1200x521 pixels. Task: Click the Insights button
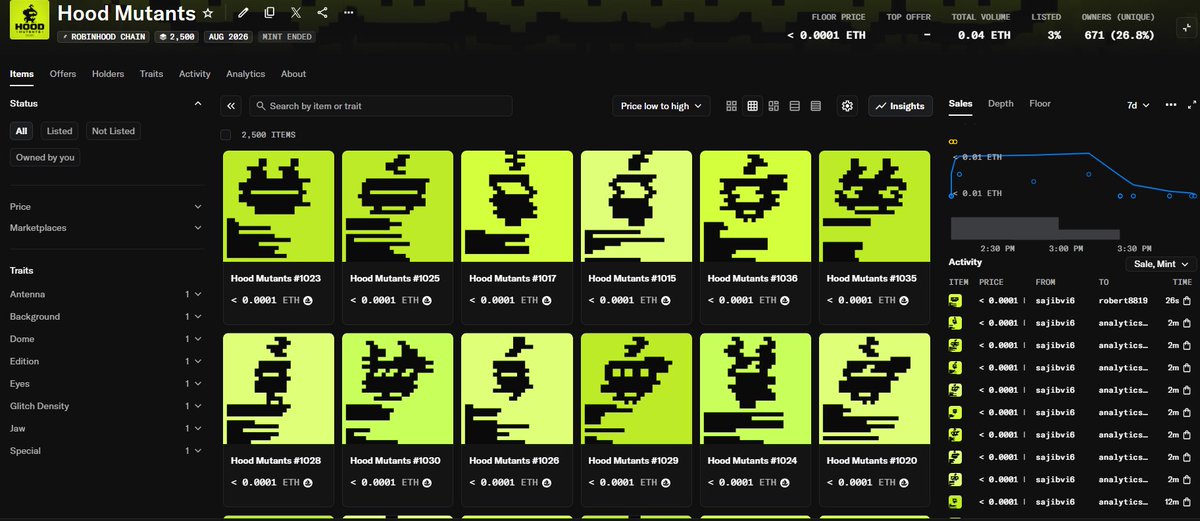[901, 106]
